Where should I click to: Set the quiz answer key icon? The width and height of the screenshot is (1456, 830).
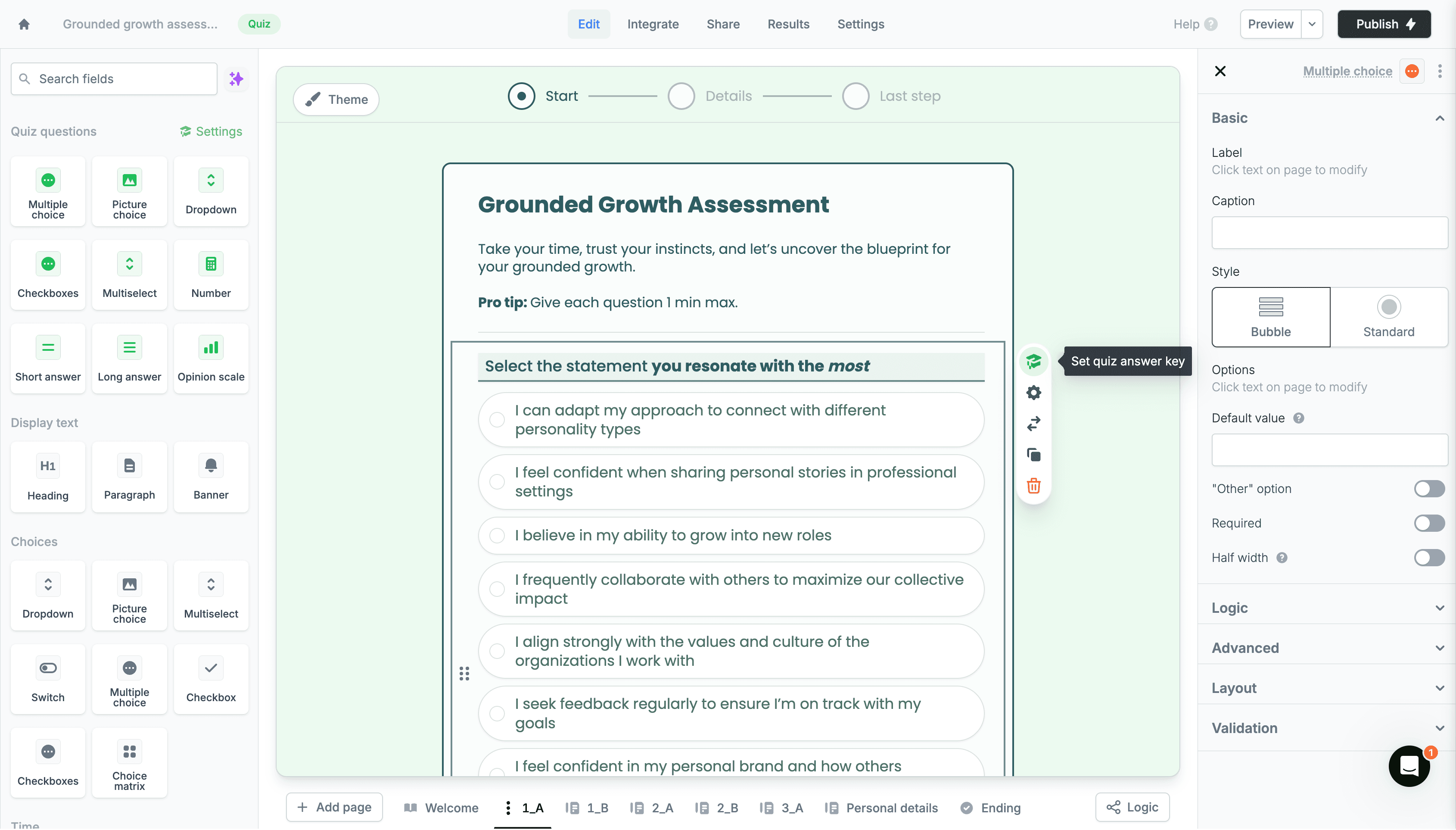click(1033, 362)
